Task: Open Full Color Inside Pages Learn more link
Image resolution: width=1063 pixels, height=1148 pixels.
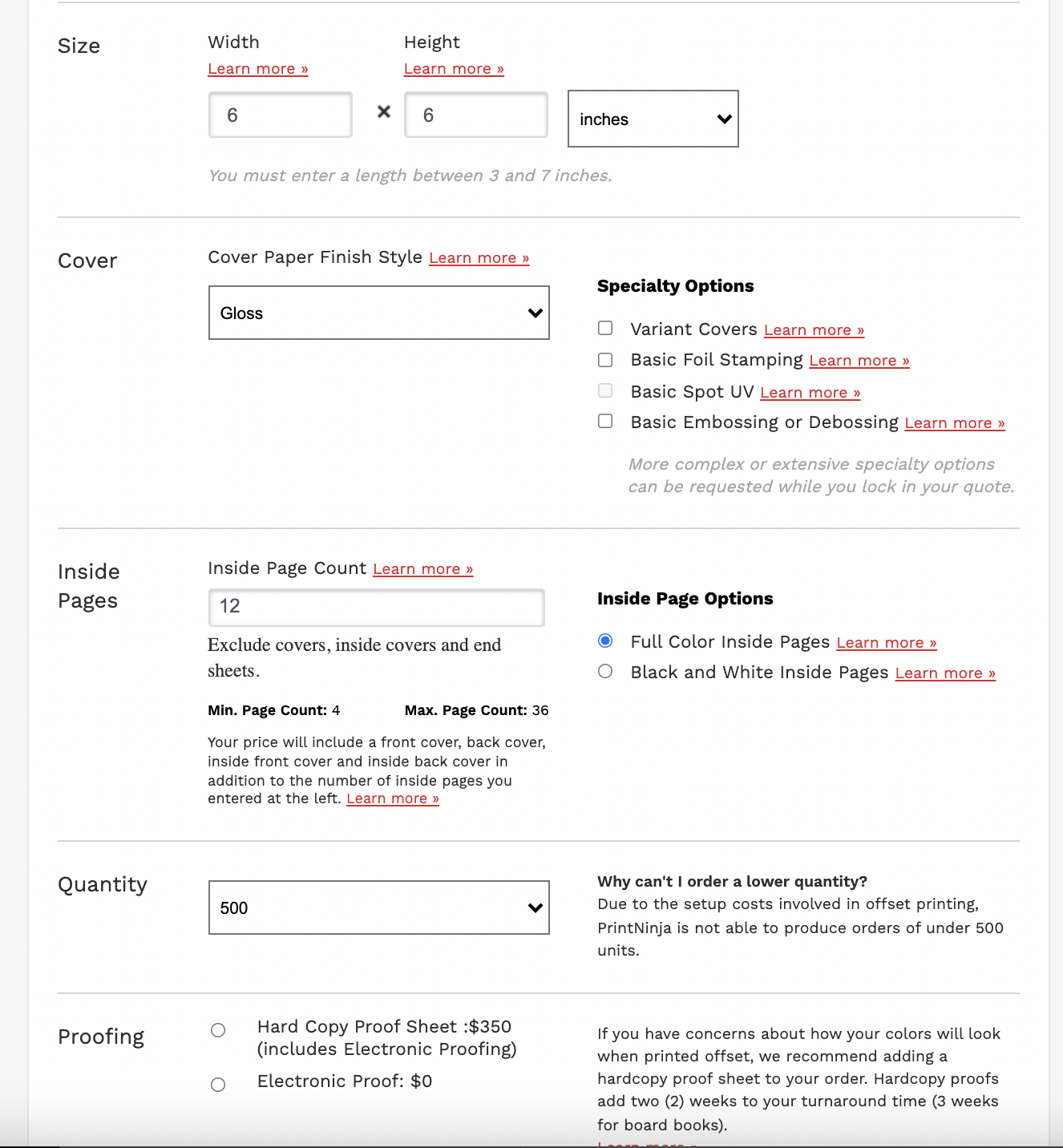Action: [x=887, y=643]
